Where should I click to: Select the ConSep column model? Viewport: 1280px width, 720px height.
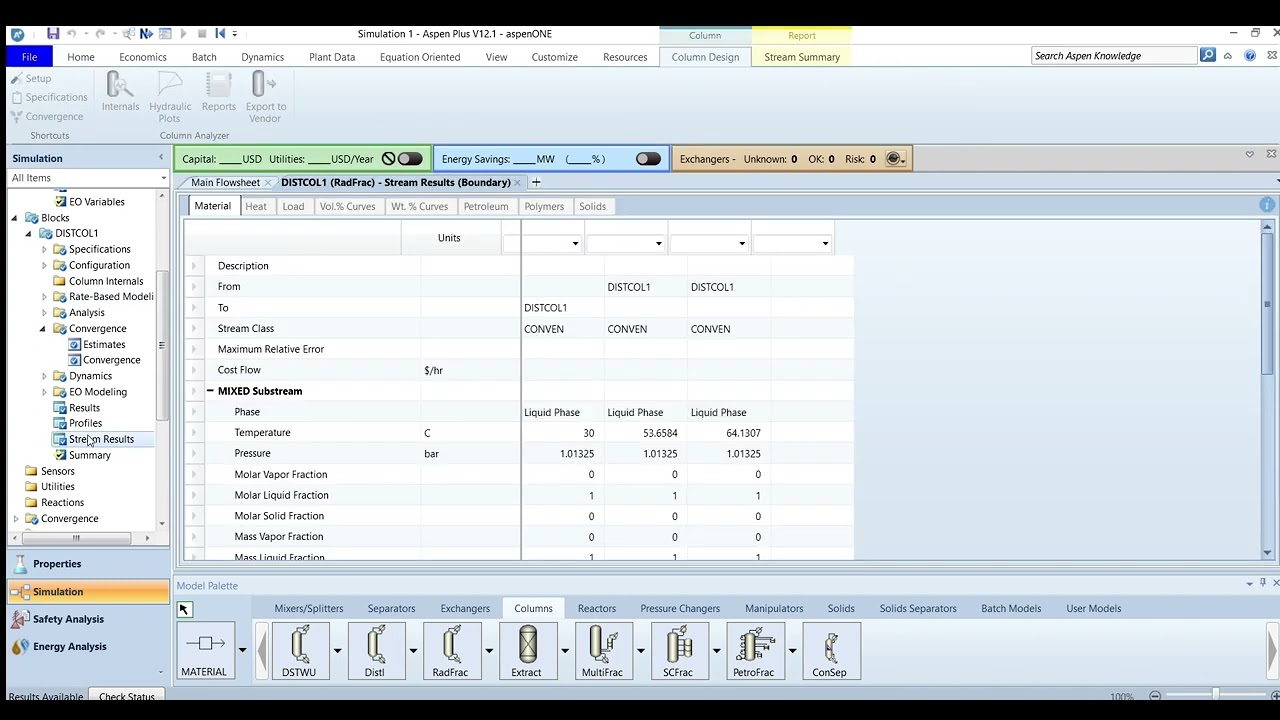click(830, 651)
